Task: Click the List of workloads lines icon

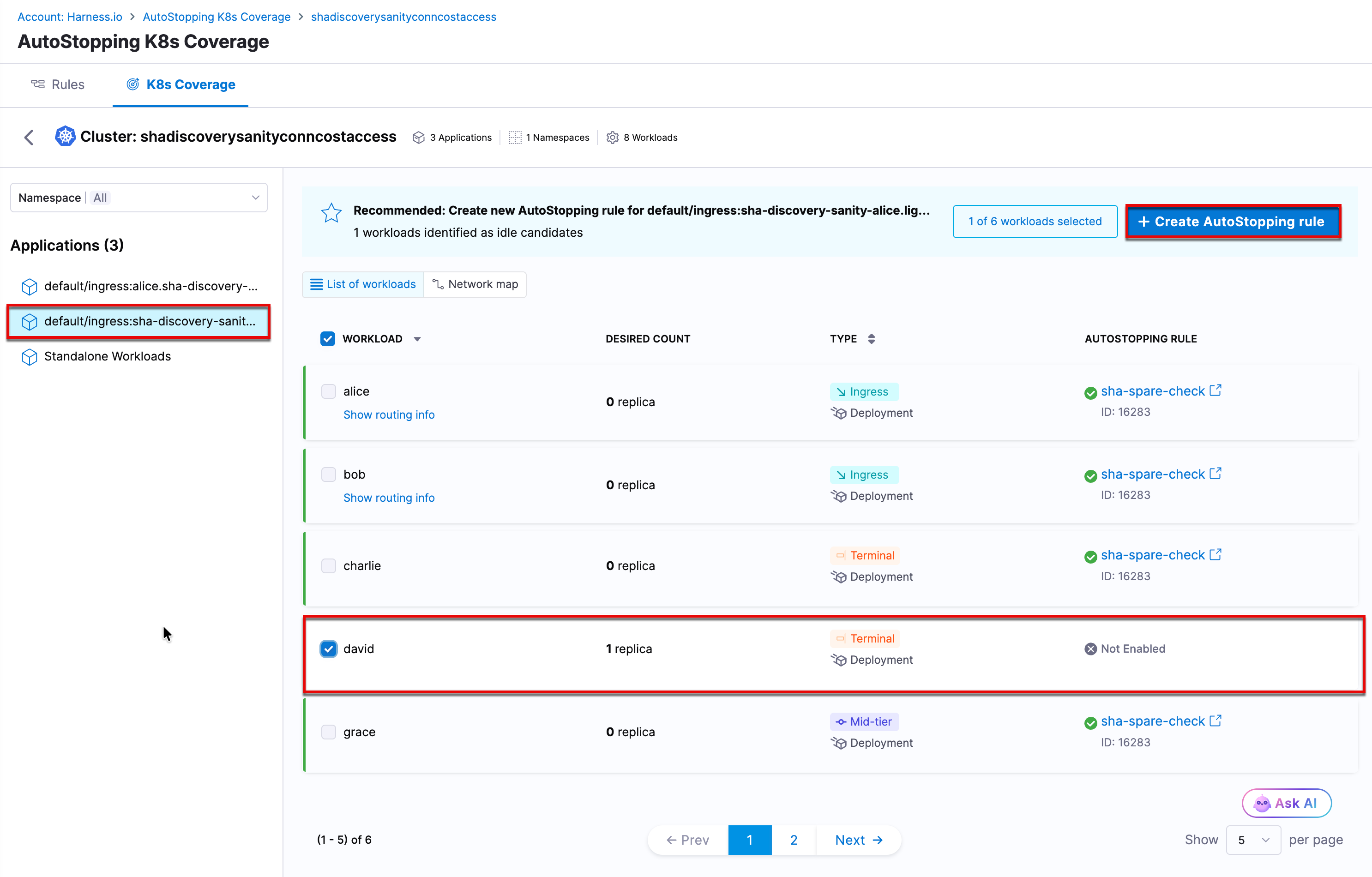Action: pos(316,284)
